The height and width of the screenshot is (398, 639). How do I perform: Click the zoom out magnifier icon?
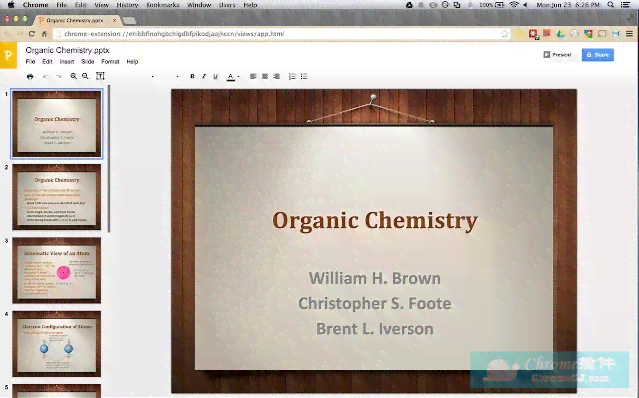[x=85, y=76]
